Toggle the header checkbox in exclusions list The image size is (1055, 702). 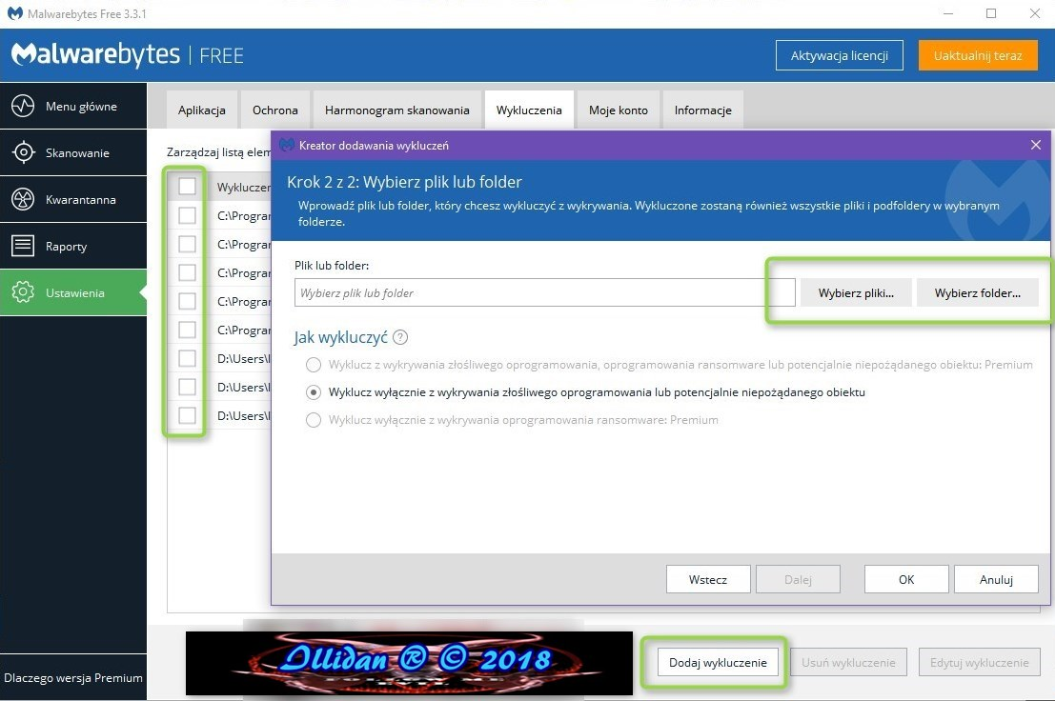click(x=187, y=186)
